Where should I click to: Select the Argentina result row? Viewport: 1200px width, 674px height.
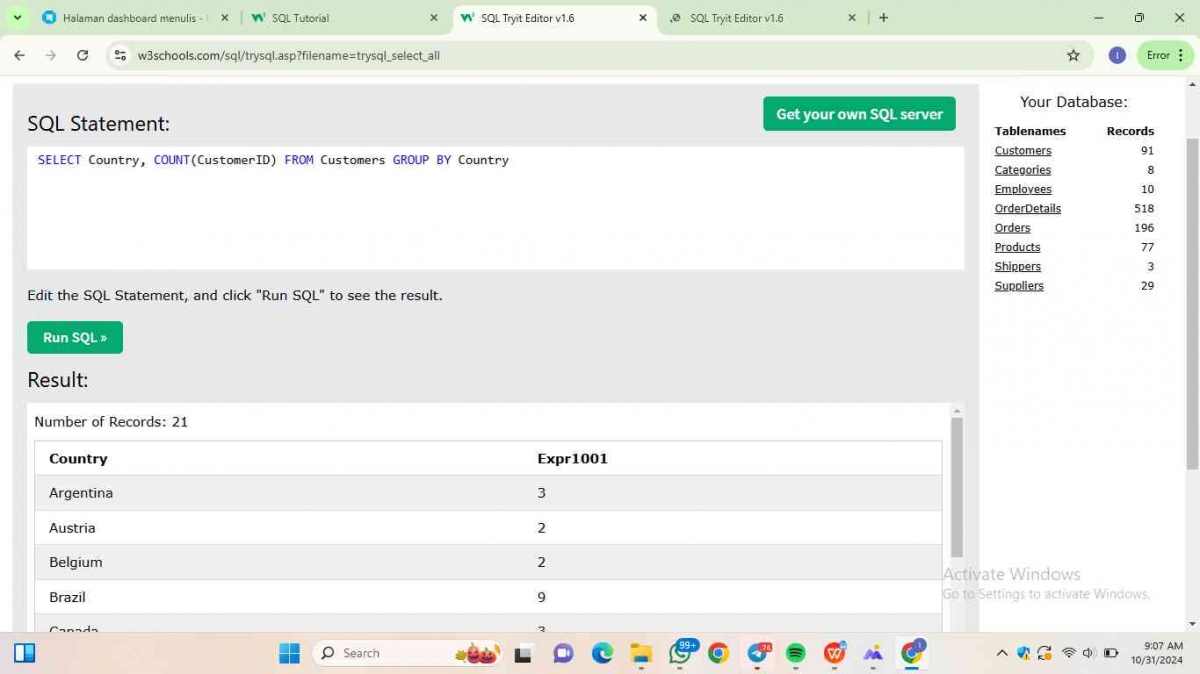pyautogui.click(x=488, y=493)
